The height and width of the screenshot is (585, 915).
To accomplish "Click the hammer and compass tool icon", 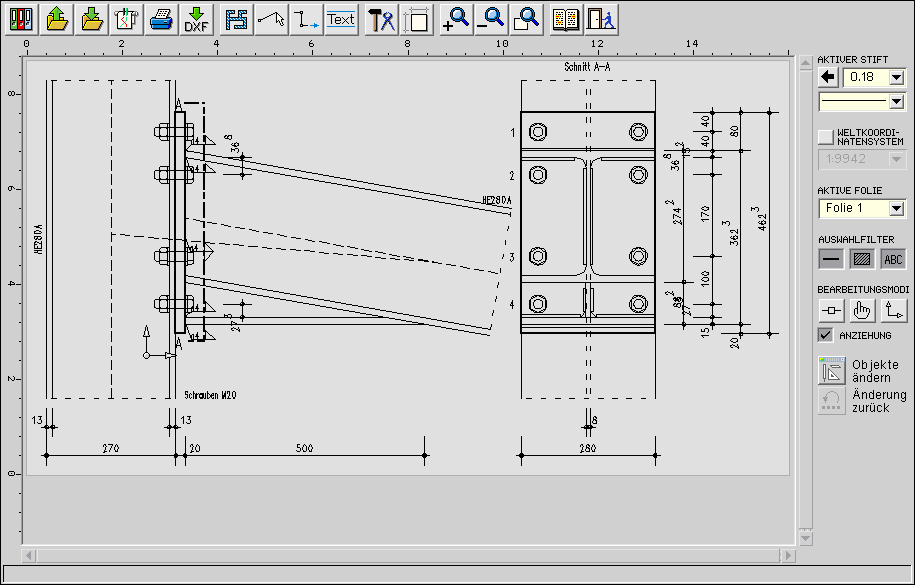I will 381,19.
